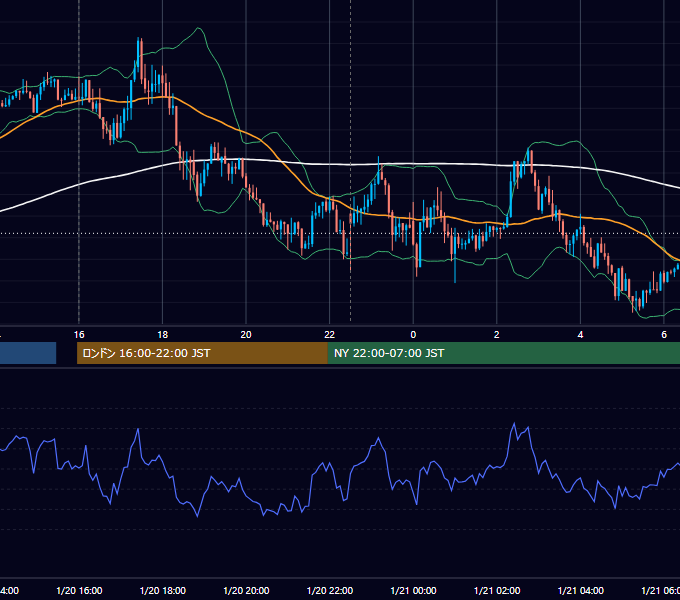Click the hour label 20 on price chart axis
680x600 pixels.
[246, 335]
